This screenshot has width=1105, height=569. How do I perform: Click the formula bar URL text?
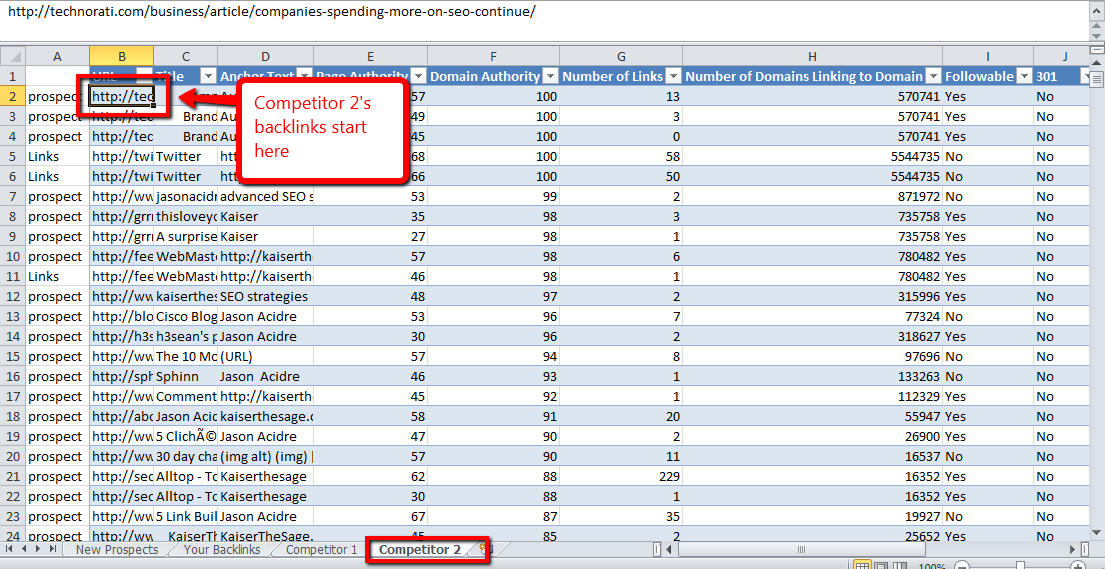pyautogui.click(x=272, y=12)
